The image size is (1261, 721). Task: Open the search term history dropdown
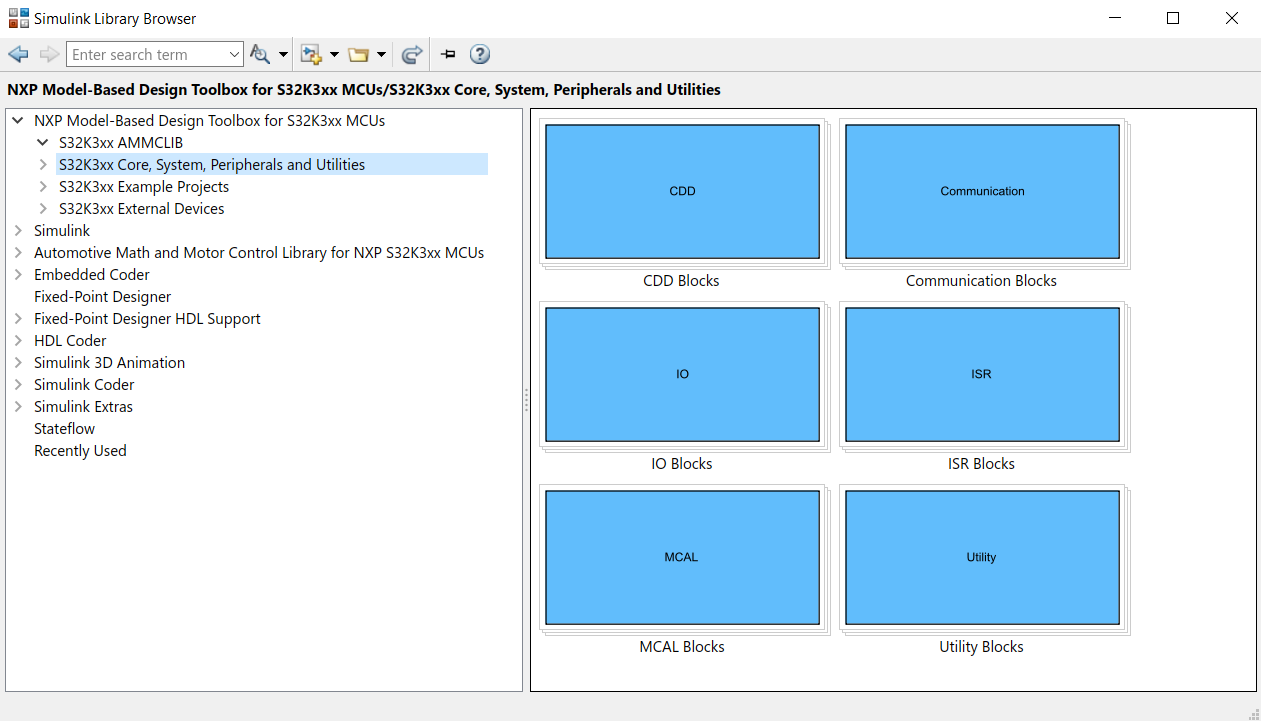click(x=235, y=55)
